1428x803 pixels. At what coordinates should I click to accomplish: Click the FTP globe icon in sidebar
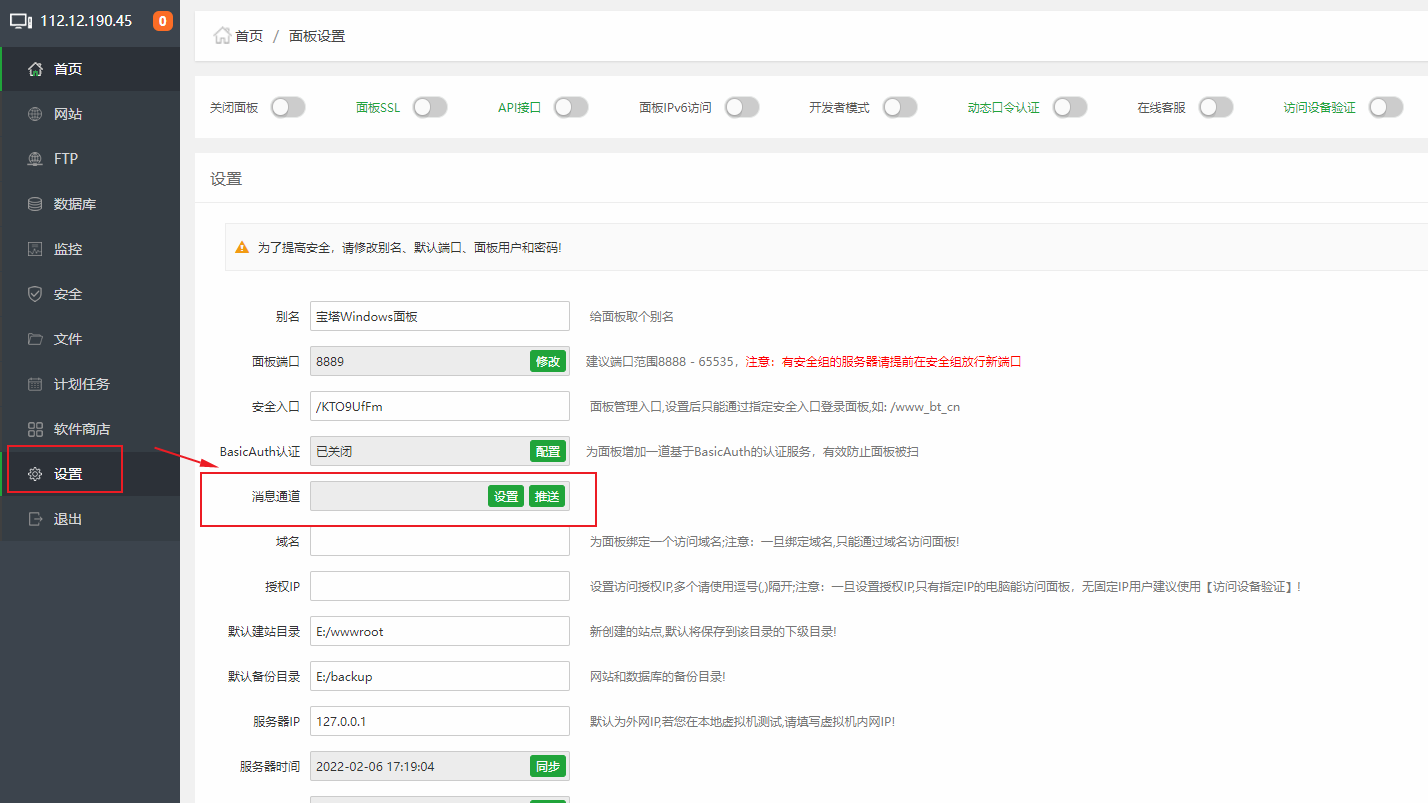(x=35, y=159)
